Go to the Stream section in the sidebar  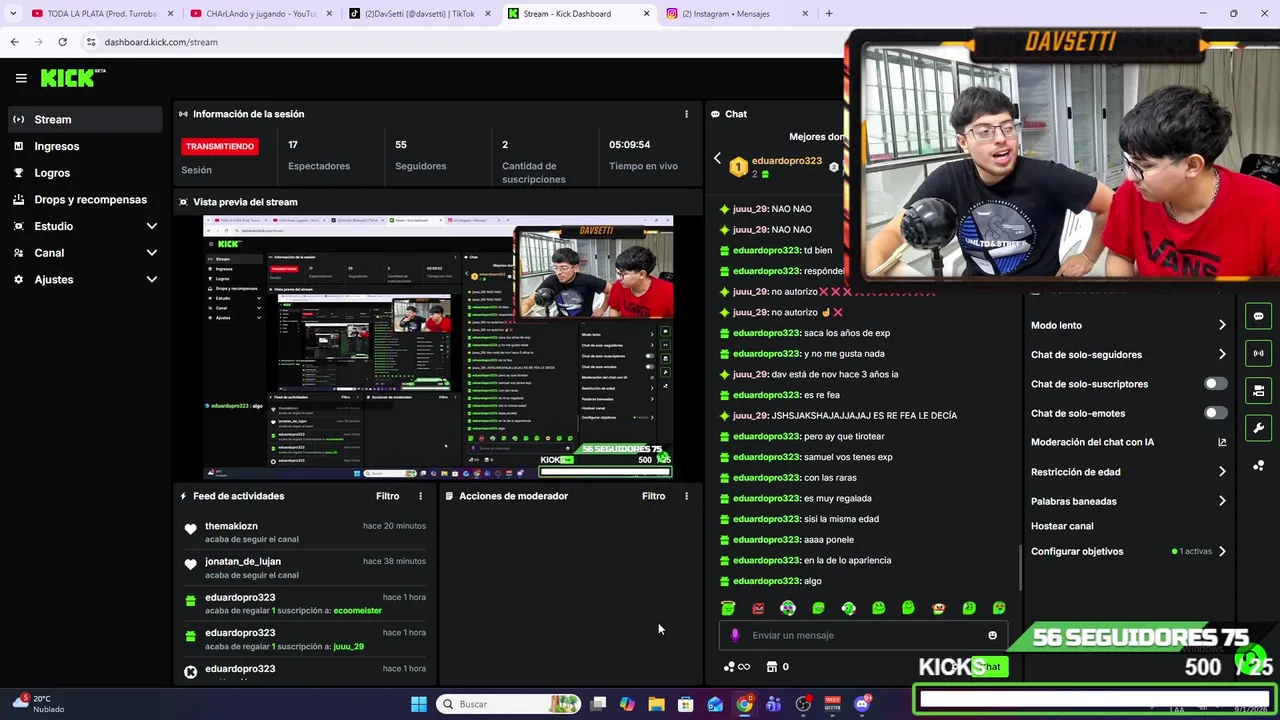coord(85,119)
